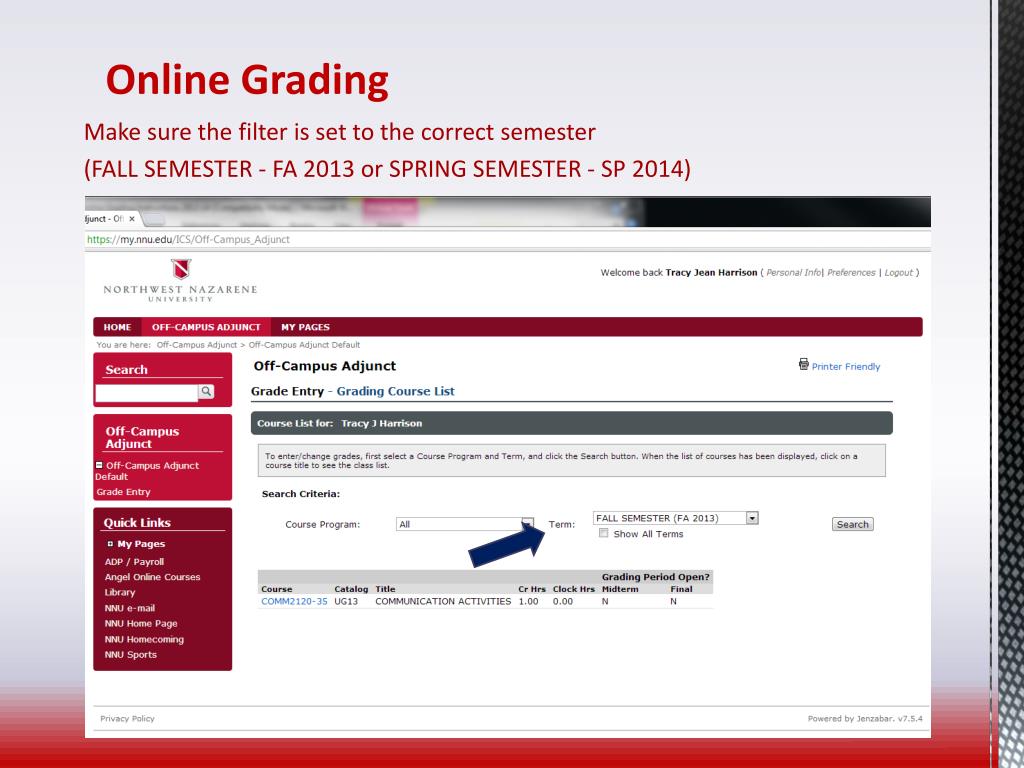
Task: Open the COMM2120-35 course link
Action: coord(294,601)
